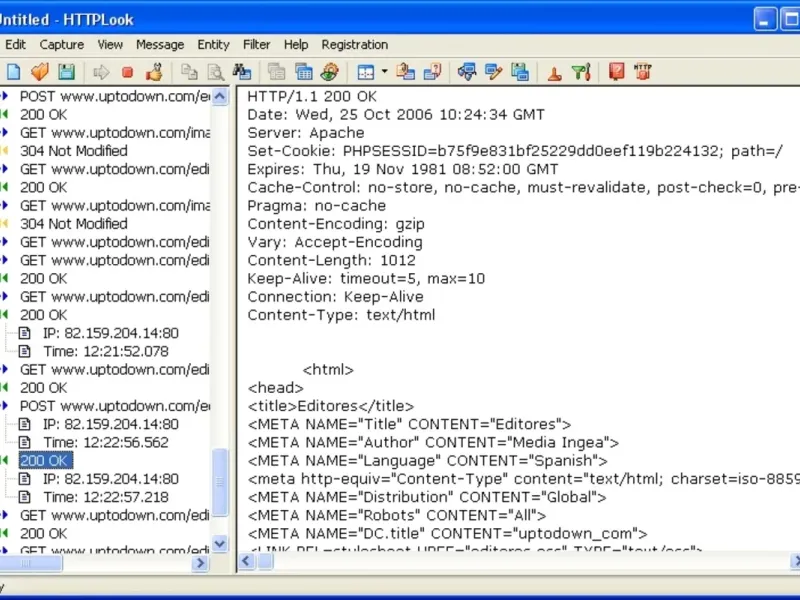Click the scroll-down arrow of message list

coord(220,543)
